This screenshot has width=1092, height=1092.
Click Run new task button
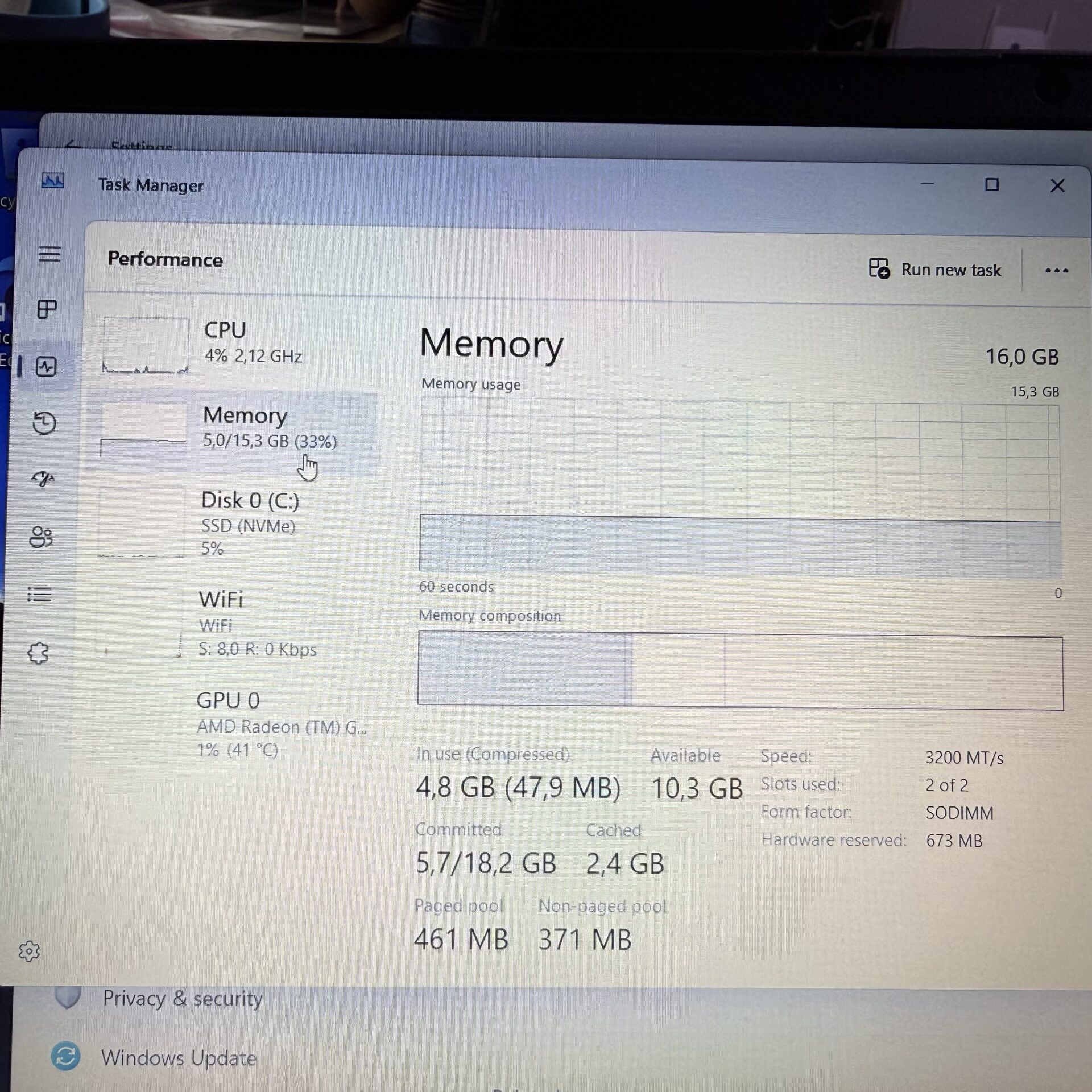[x=935, y=270]
